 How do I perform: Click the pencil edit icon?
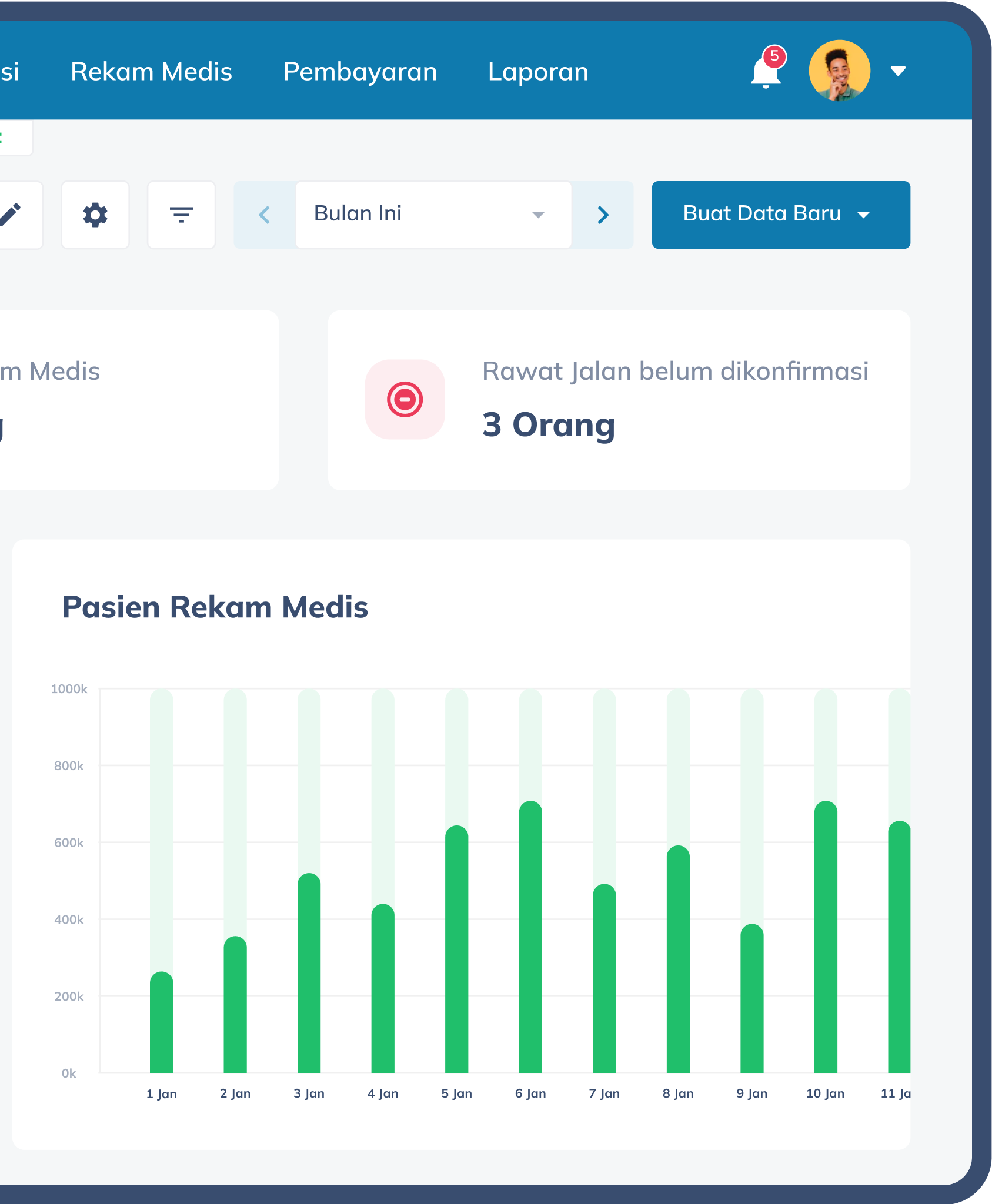pyautogui.click(x=12, y=215)
